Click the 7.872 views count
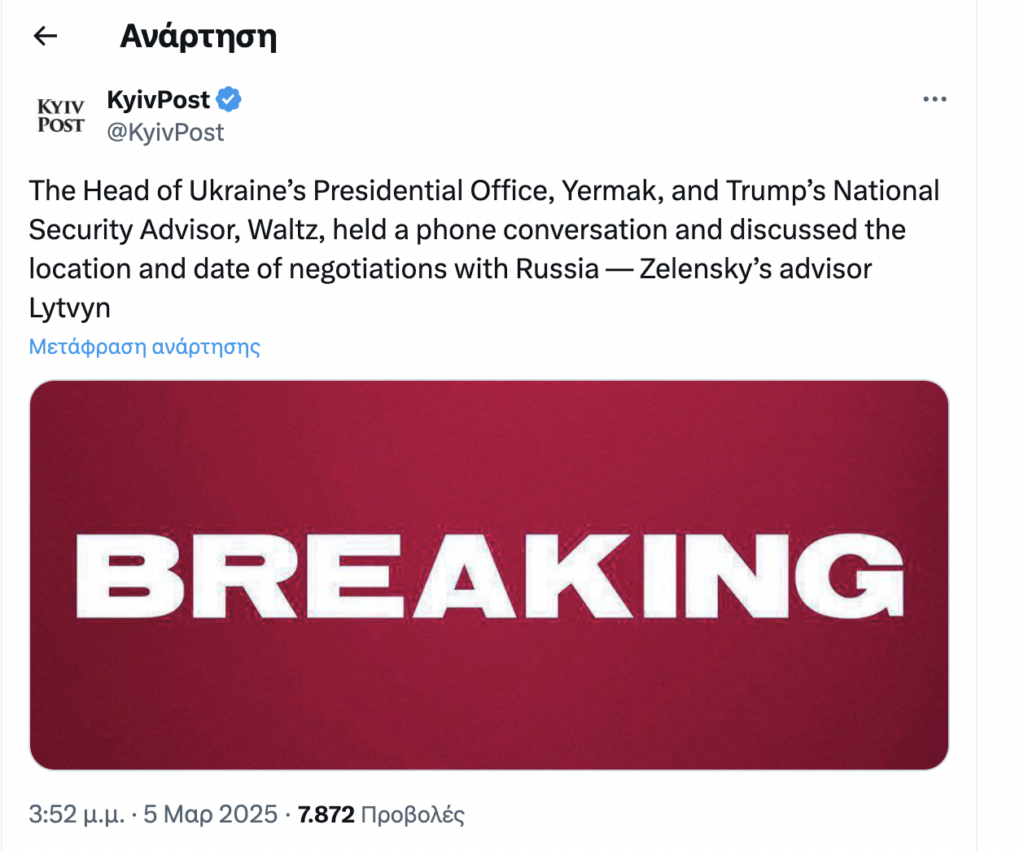 tap(327, 815)
